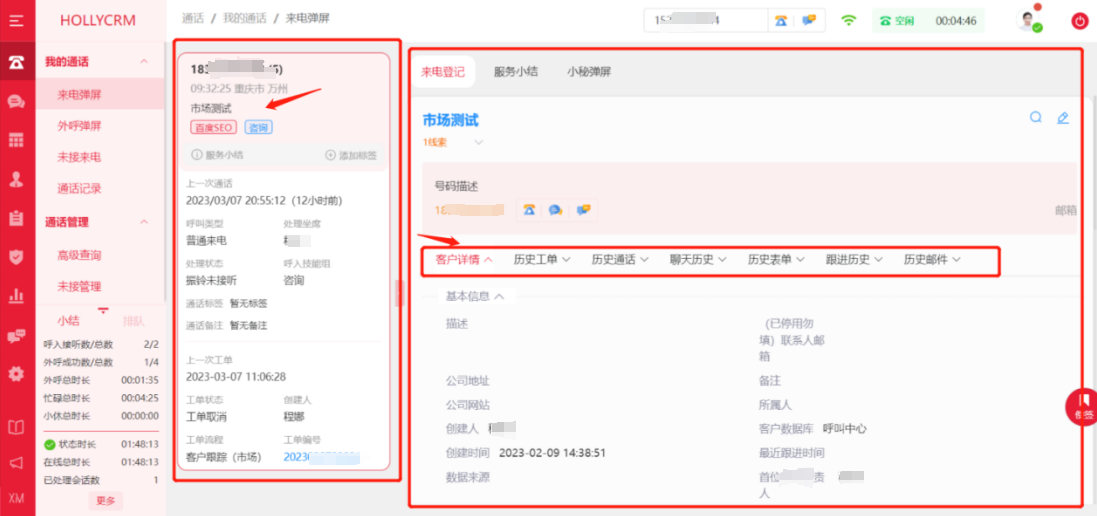Open the bar chart reports icon in the left rail
1097x516 pixels.
click(x=17, y=296)
